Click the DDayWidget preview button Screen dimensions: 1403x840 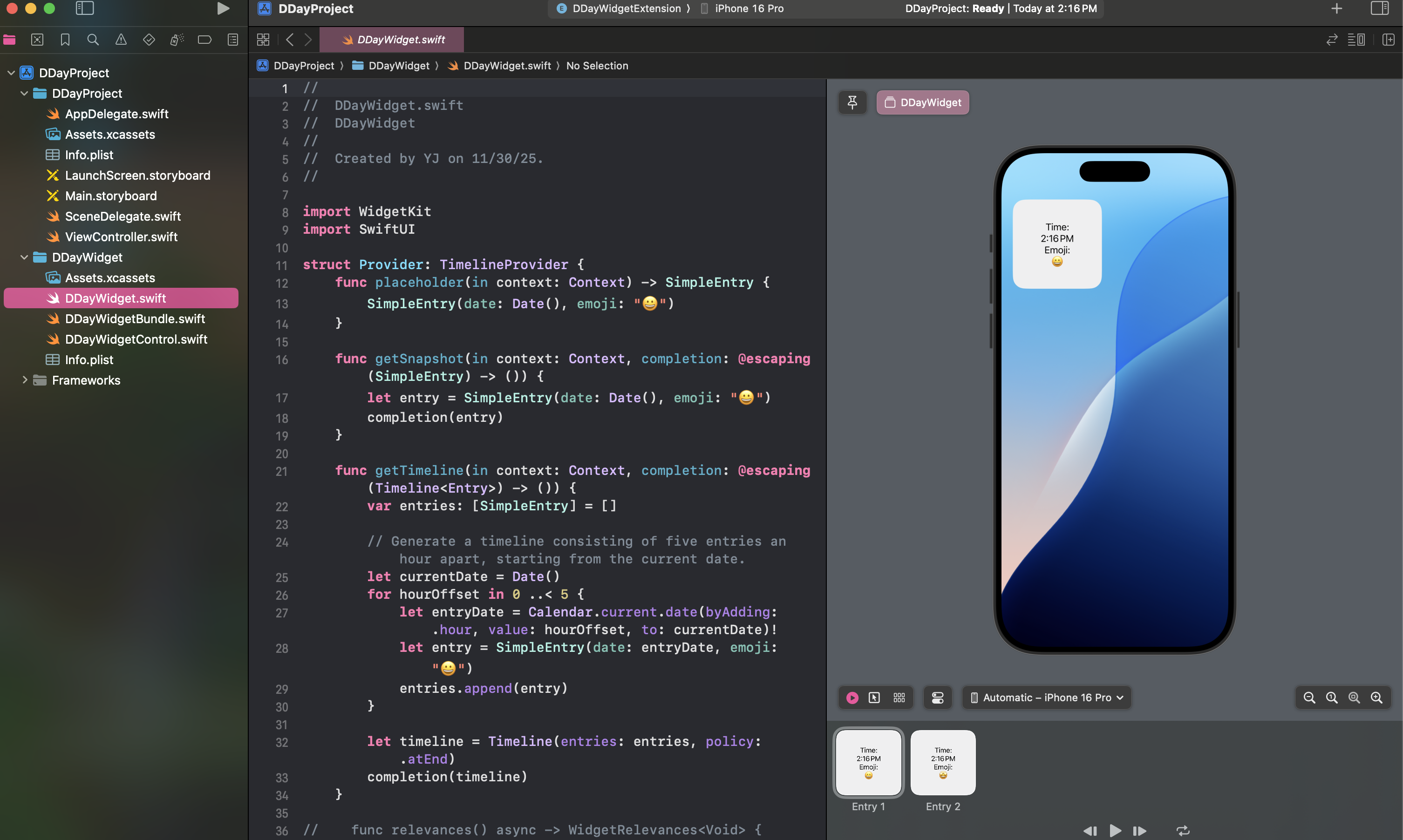click(x=922, y=102)
